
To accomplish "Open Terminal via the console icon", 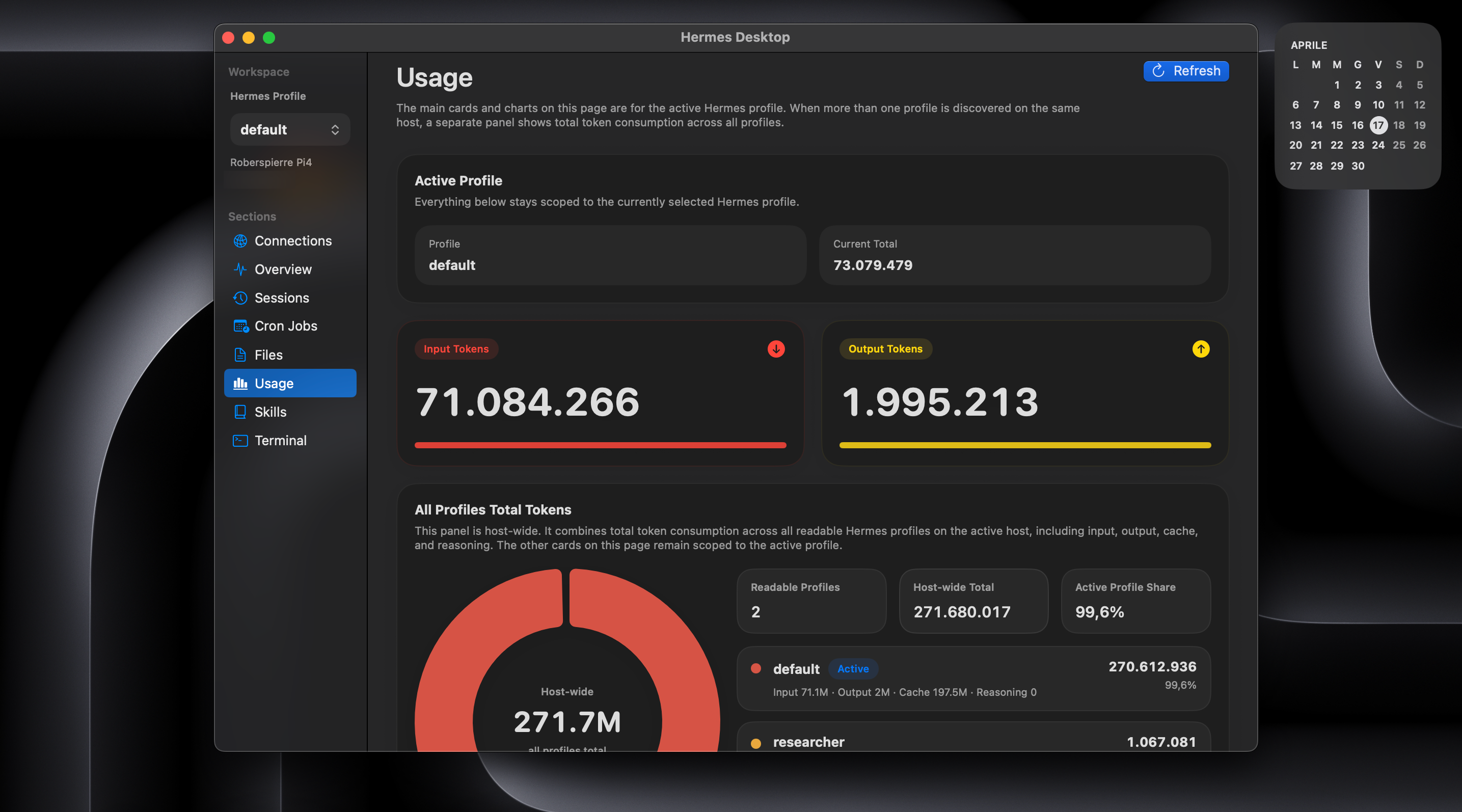I will pos(240,440).
